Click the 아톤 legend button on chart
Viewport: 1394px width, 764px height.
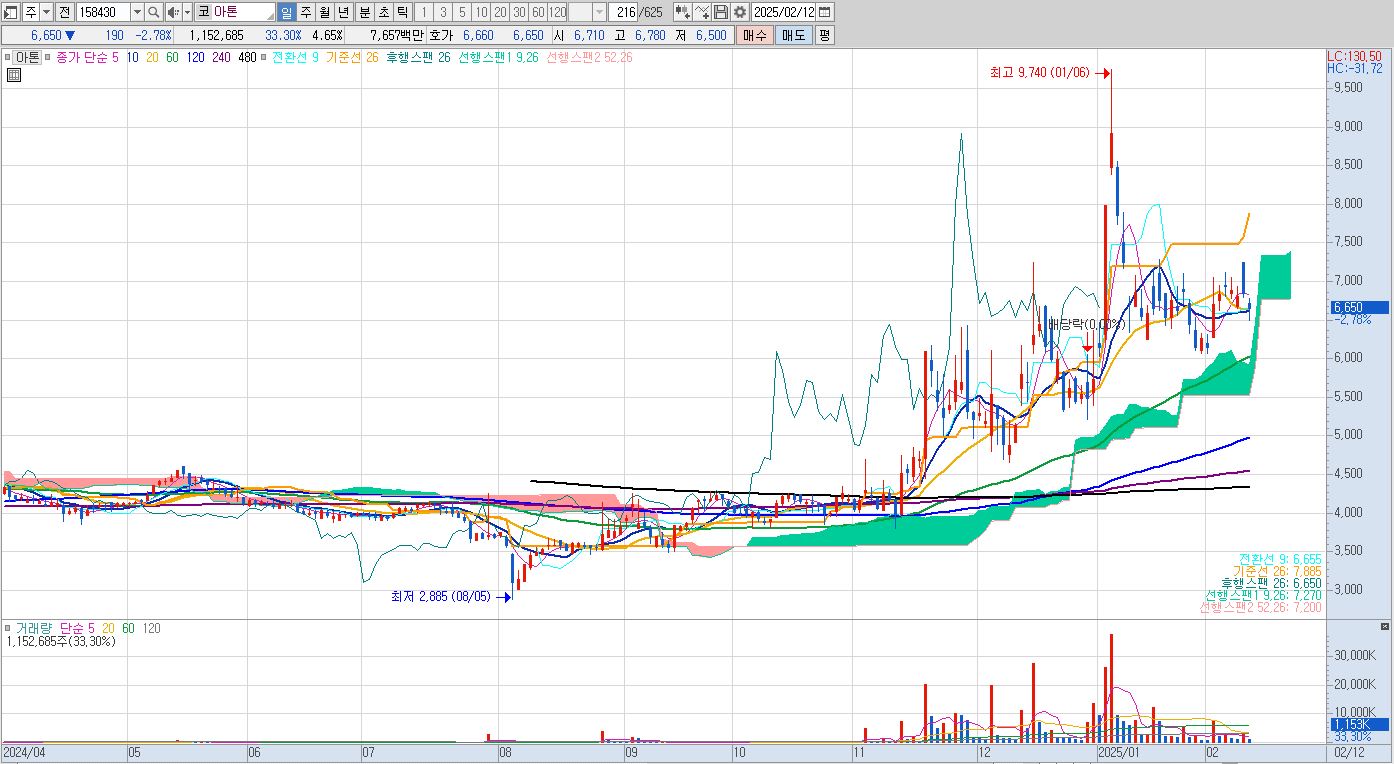26,57
